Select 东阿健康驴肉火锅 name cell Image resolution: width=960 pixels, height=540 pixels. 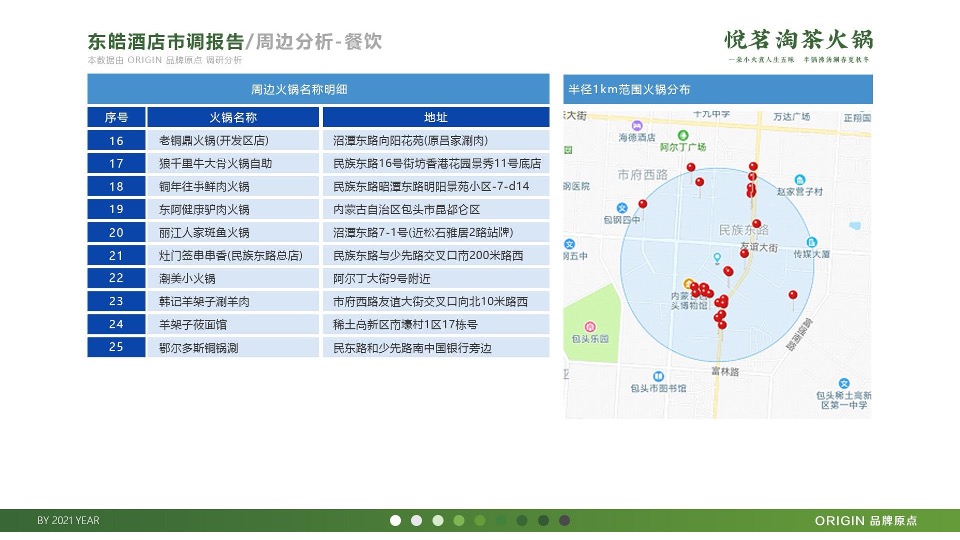(x=233, y=209)
